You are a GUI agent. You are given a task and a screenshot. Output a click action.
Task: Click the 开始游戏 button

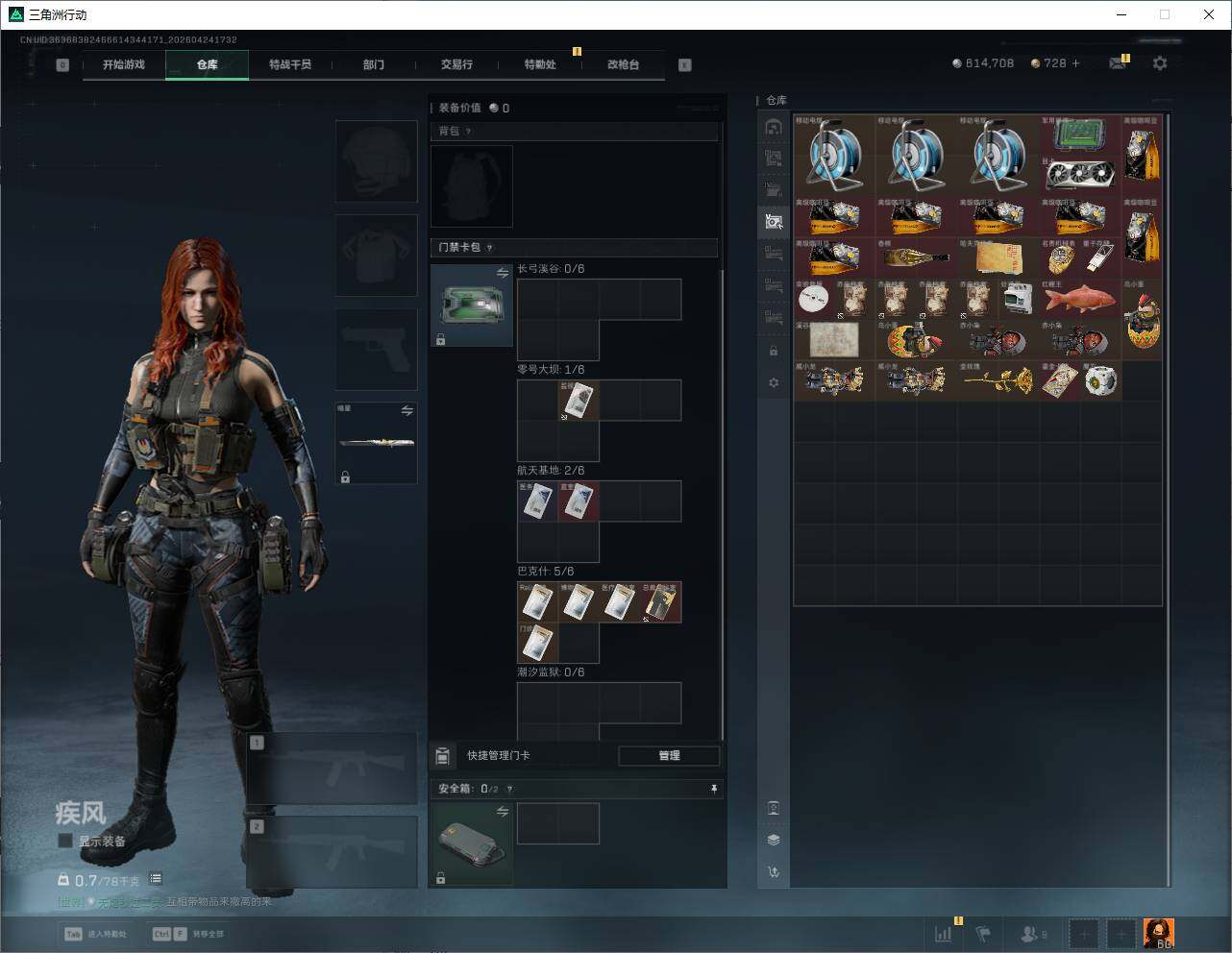point(124,64)
